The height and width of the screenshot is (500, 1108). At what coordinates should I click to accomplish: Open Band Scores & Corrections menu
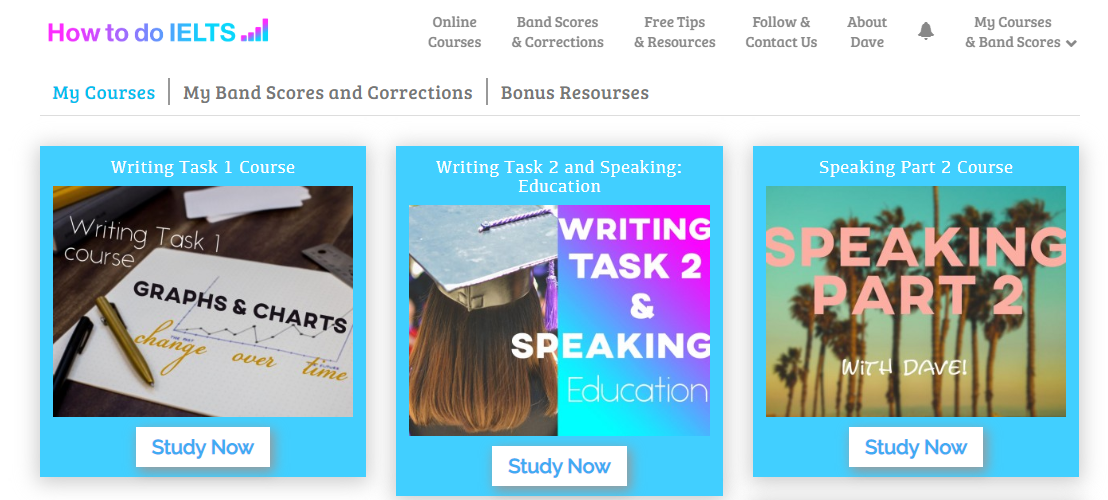tap(558, 32)
